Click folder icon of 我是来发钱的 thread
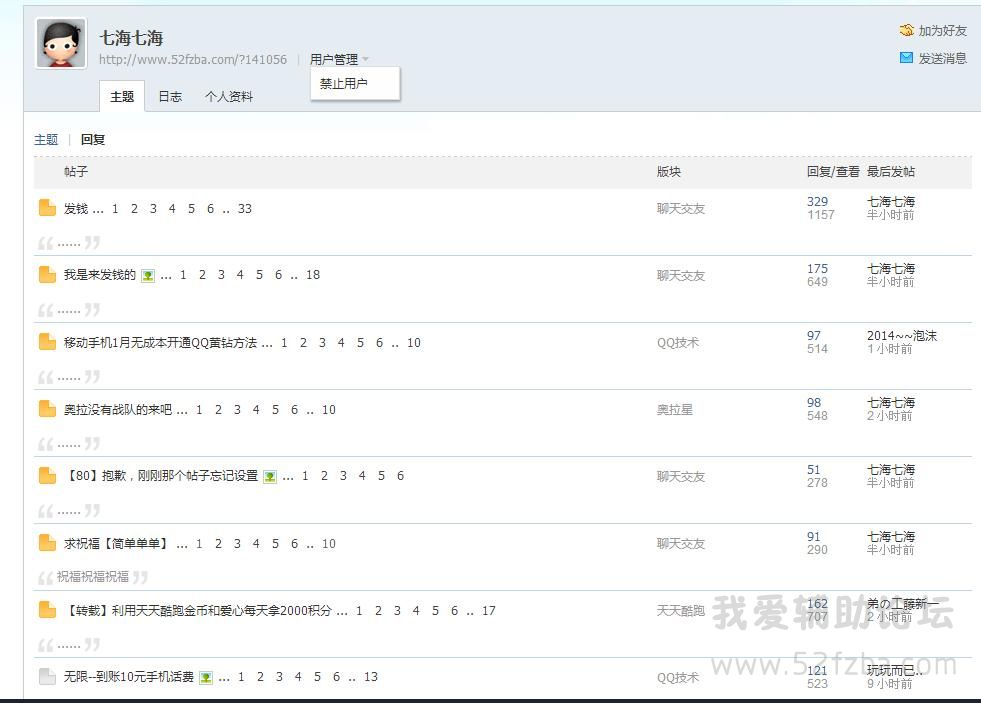 pos(47,275)
